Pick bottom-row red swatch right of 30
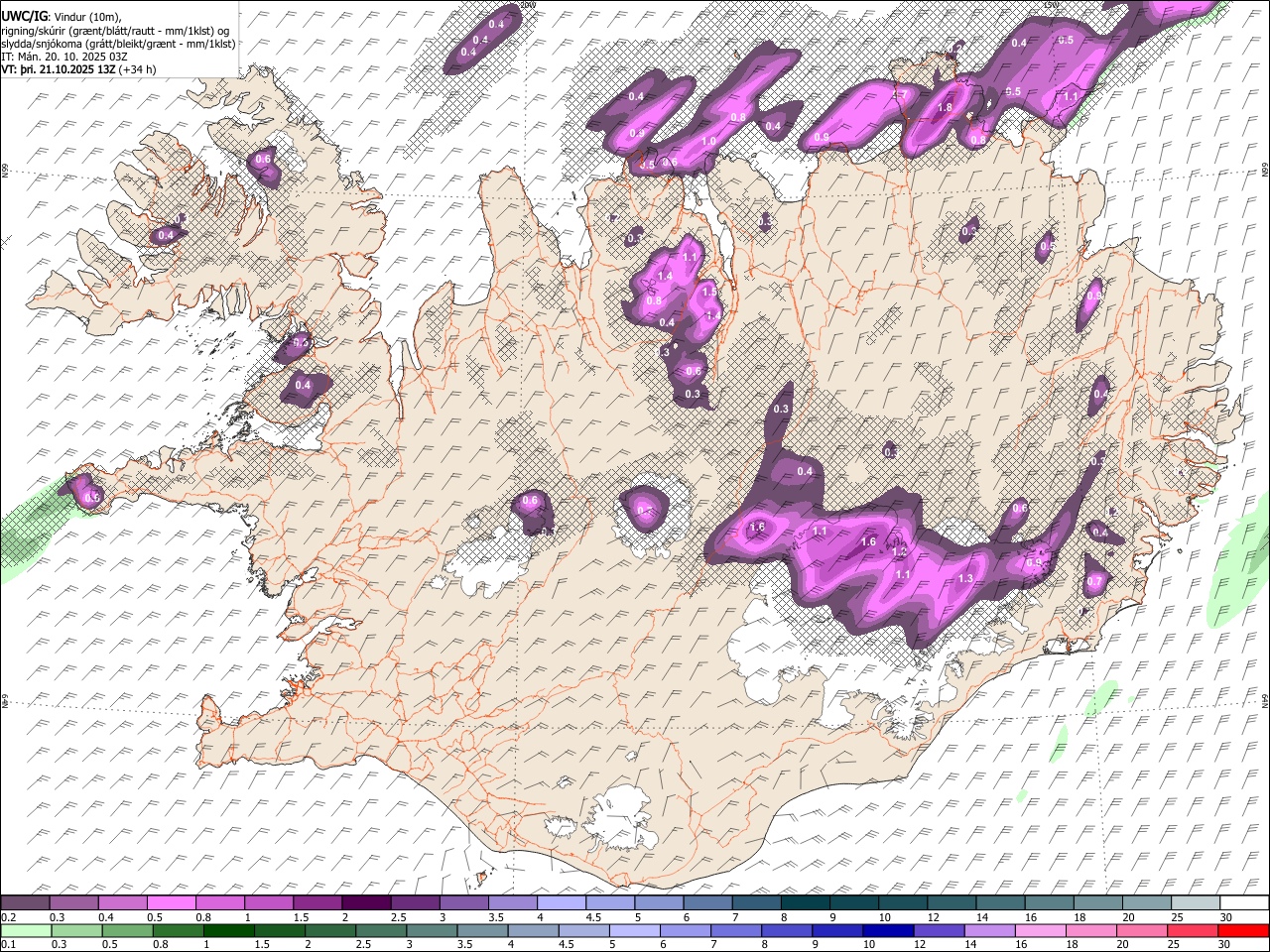This screenshot has height=952, width=1270. (x=1242, y=930)
